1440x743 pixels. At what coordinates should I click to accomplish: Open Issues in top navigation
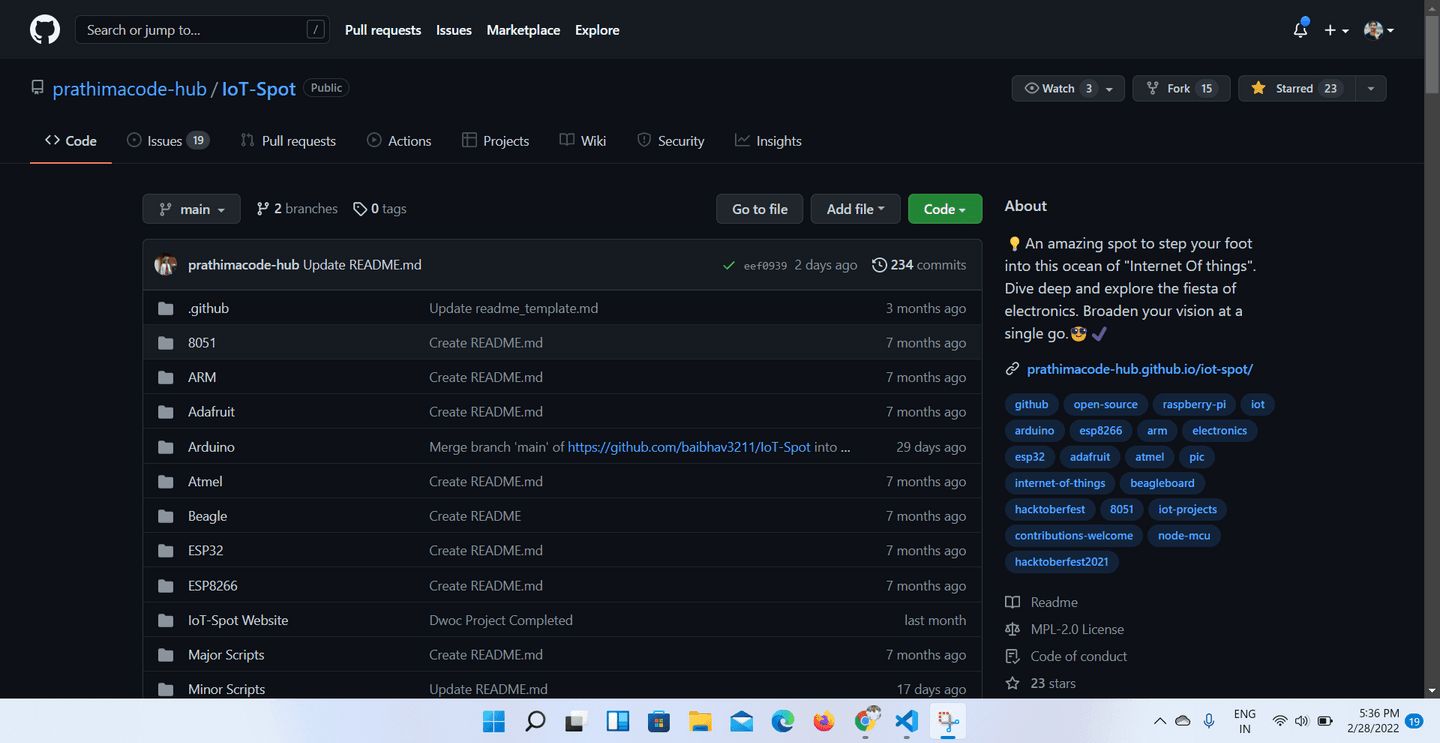click(454, 30)
